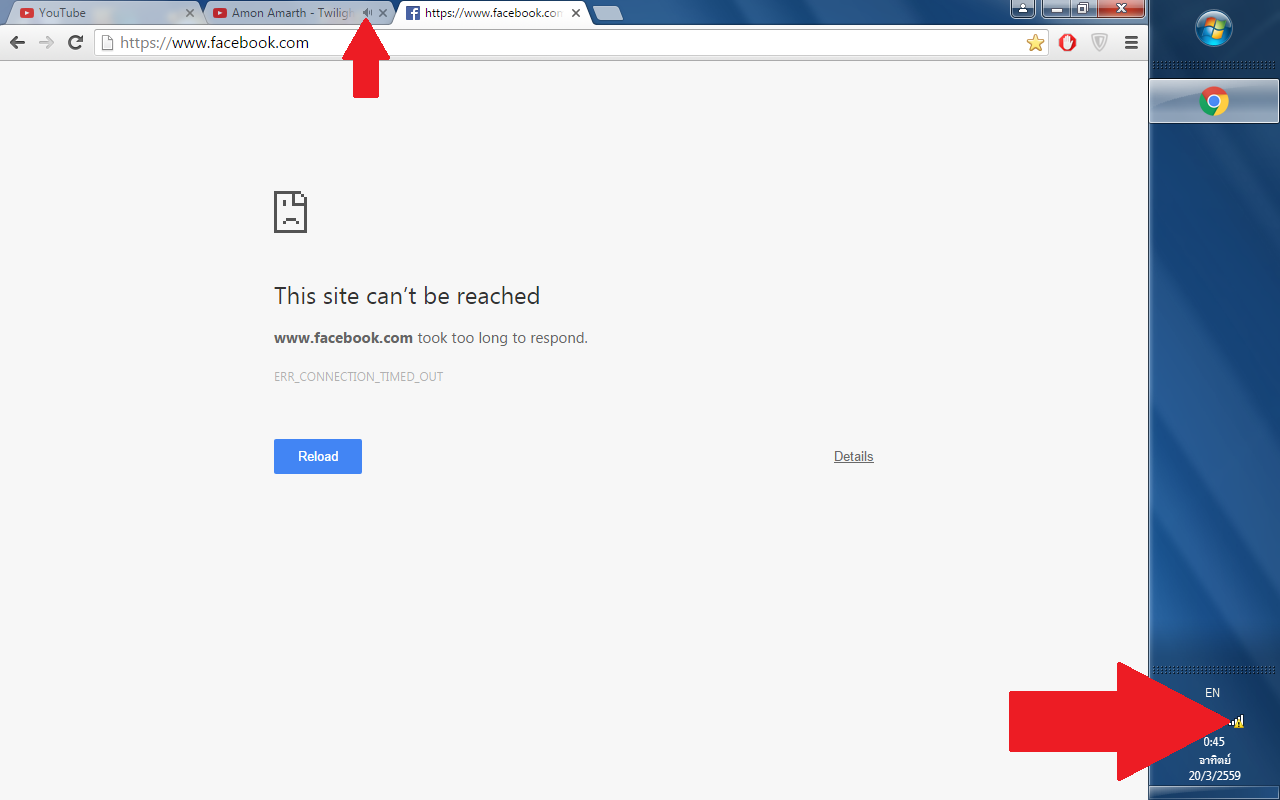Viewport: 1280px width, 800px height.
Task: Switch to the Amon Amarth - Twilight tab
Action: click(x=298, y=13)
